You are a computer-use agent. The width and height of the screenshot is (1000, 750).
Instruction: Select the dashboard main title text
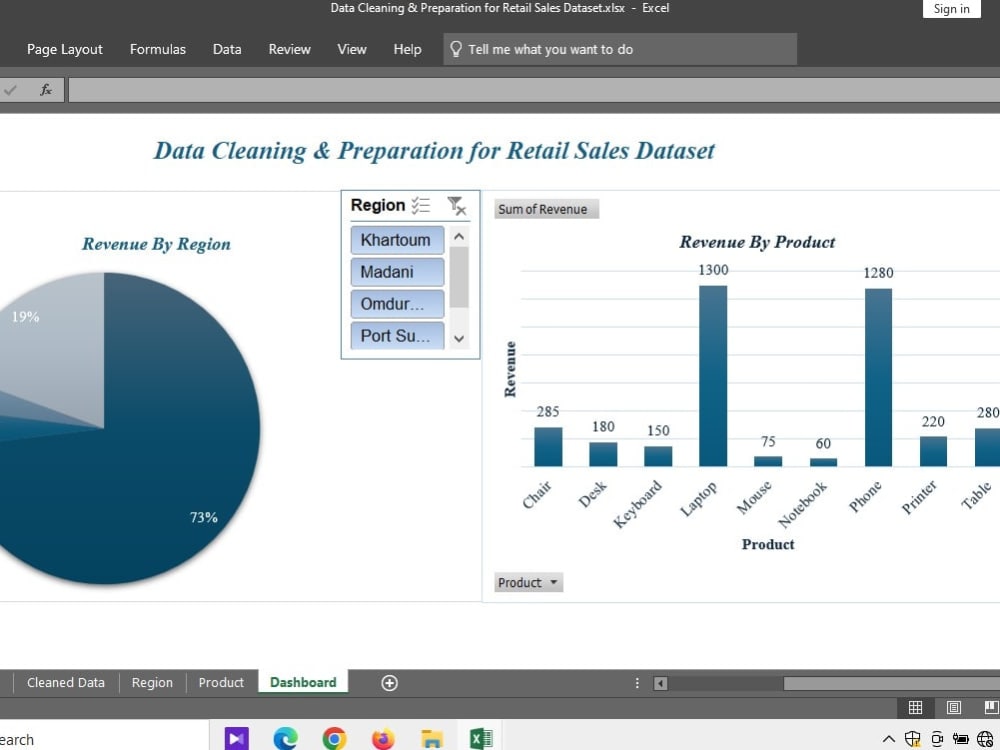pos(434,151)
